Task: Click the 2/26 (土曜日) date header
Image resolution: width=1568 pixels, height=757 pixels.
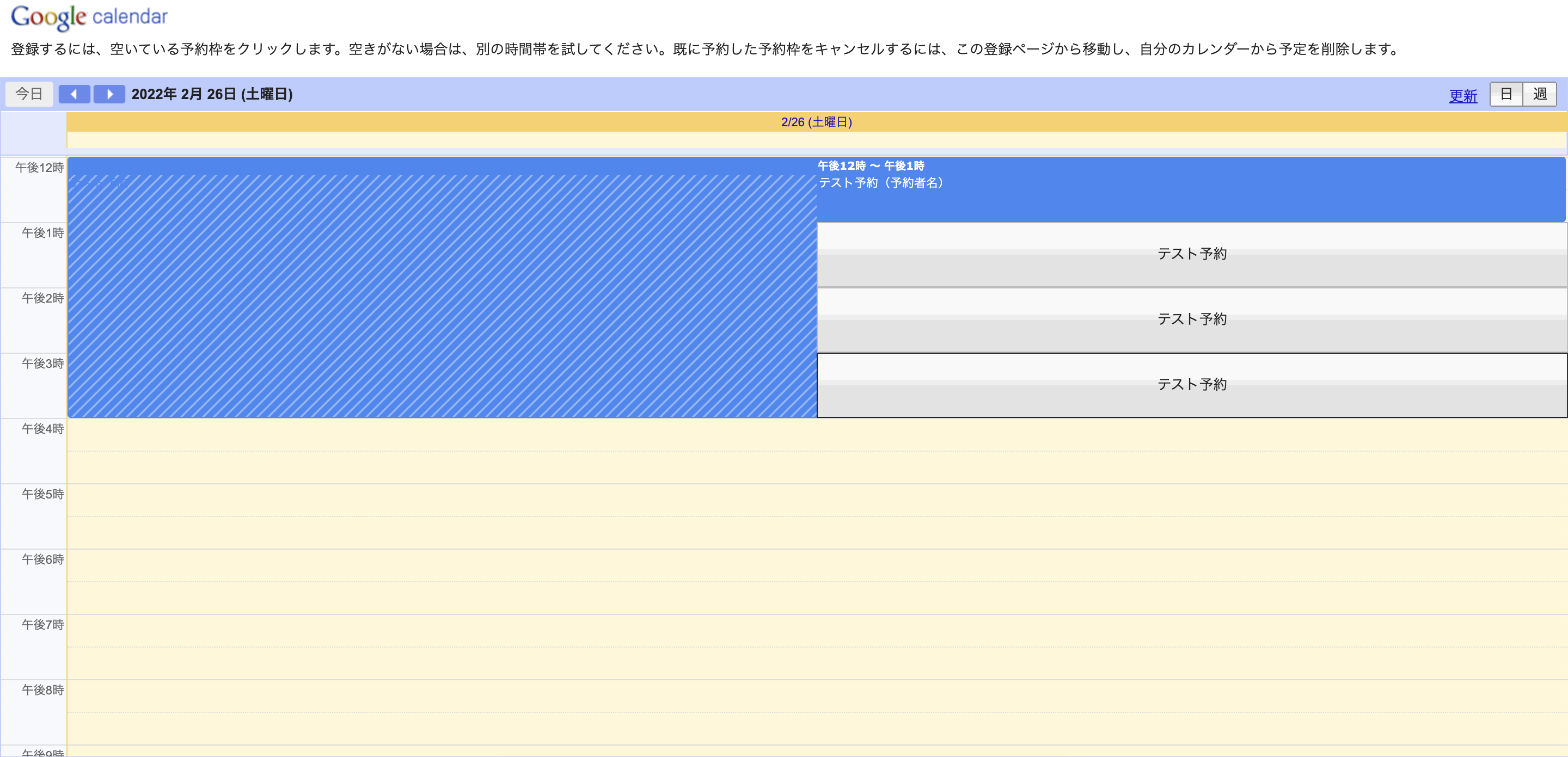Action: [x=816, y=121]
